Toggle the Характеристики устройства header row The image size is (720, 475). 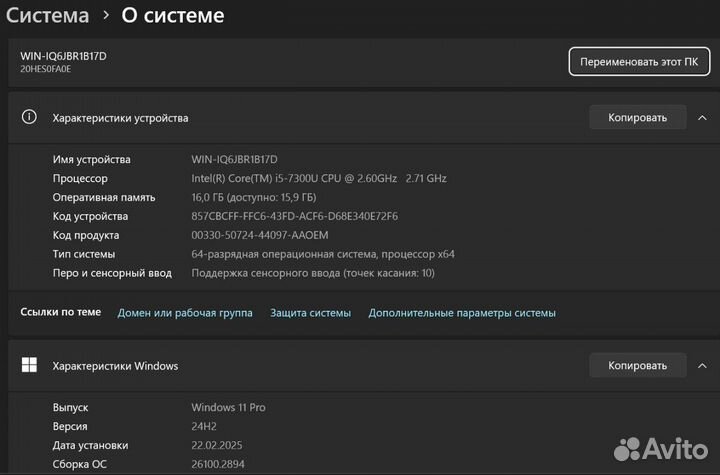[x=300, y=117]
